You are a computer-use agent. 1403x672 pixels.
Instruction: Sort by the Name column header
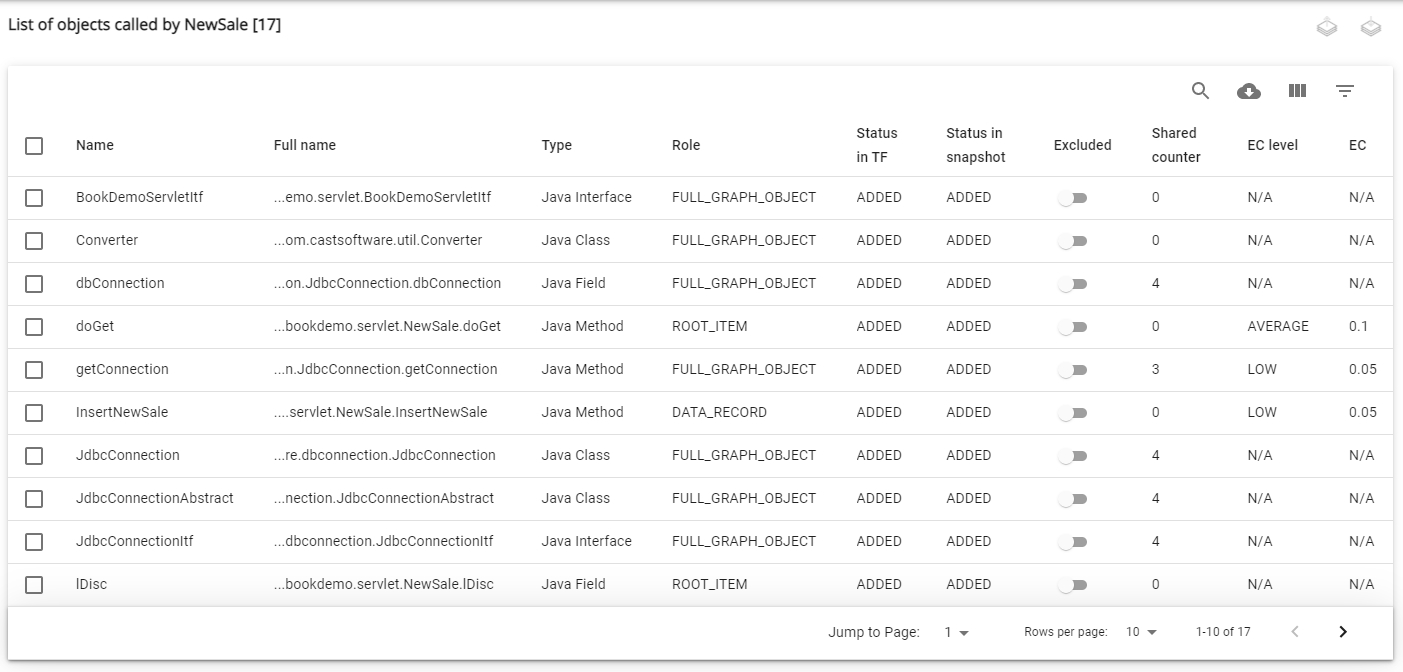pos(95,145)
